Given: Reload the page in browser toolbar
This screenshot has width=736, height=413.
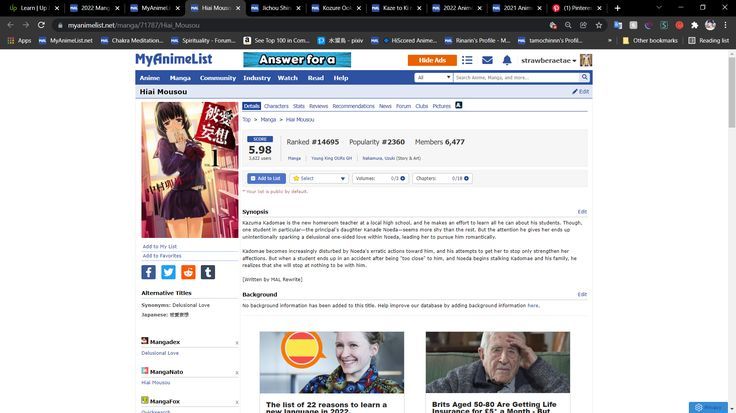Looking at the screenshot, I should pos(41,25).
